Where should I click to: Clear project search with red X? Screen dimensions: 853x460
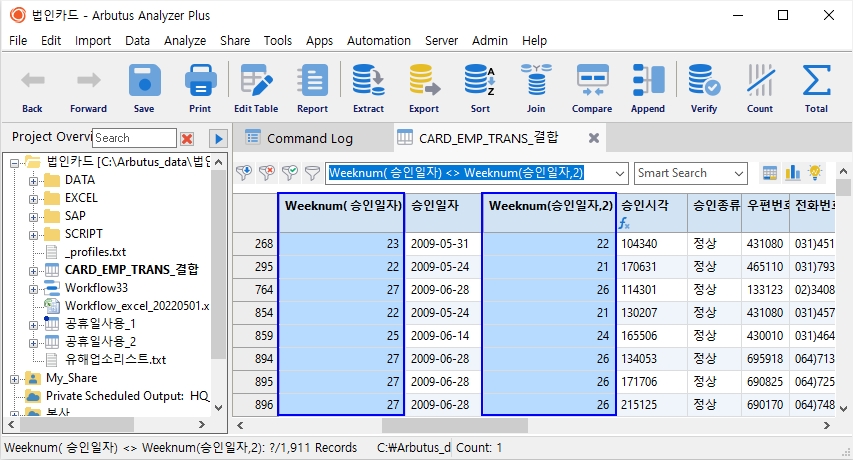[187, 139]
